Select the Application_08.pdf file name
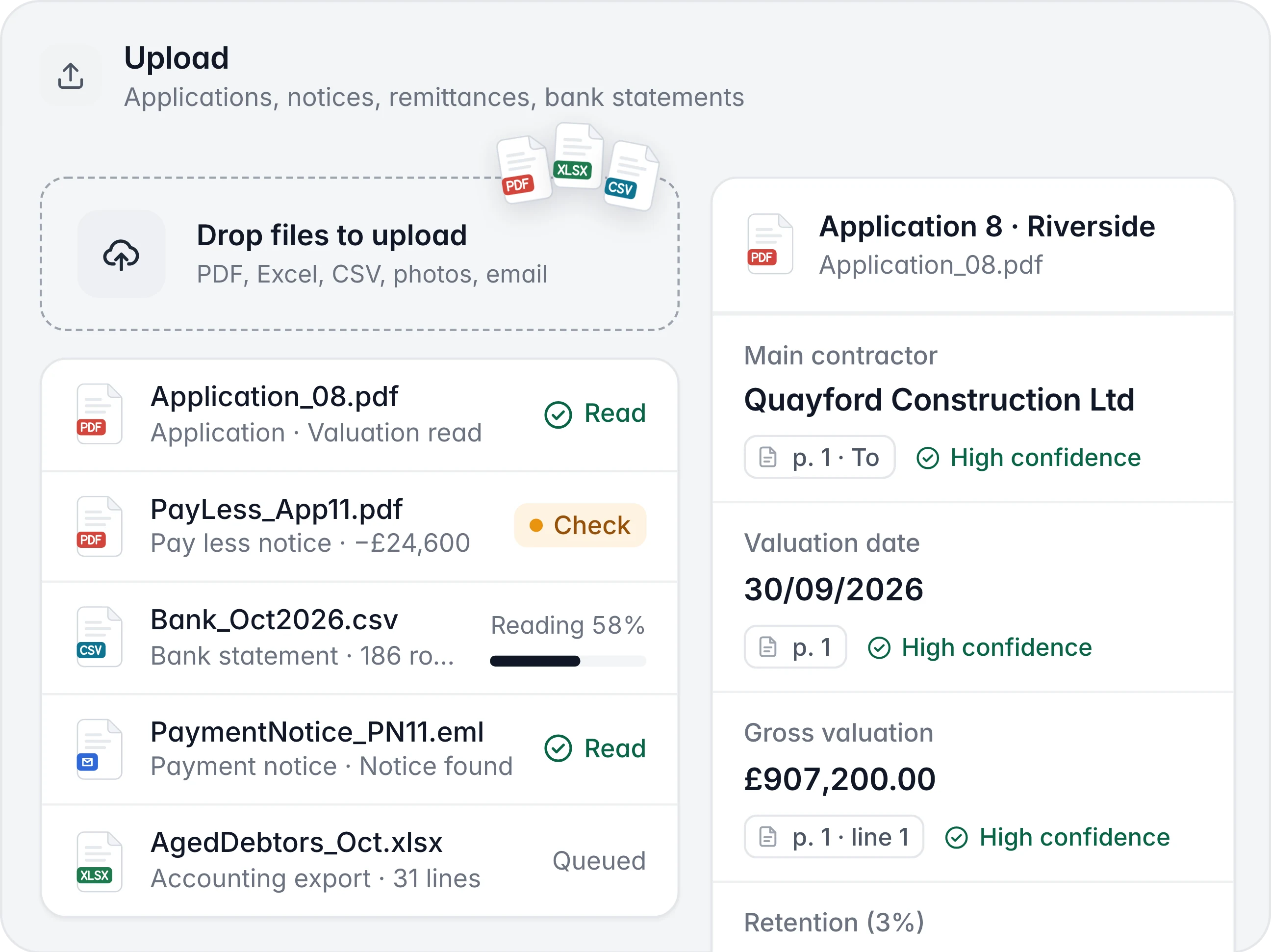 (274, 397)
